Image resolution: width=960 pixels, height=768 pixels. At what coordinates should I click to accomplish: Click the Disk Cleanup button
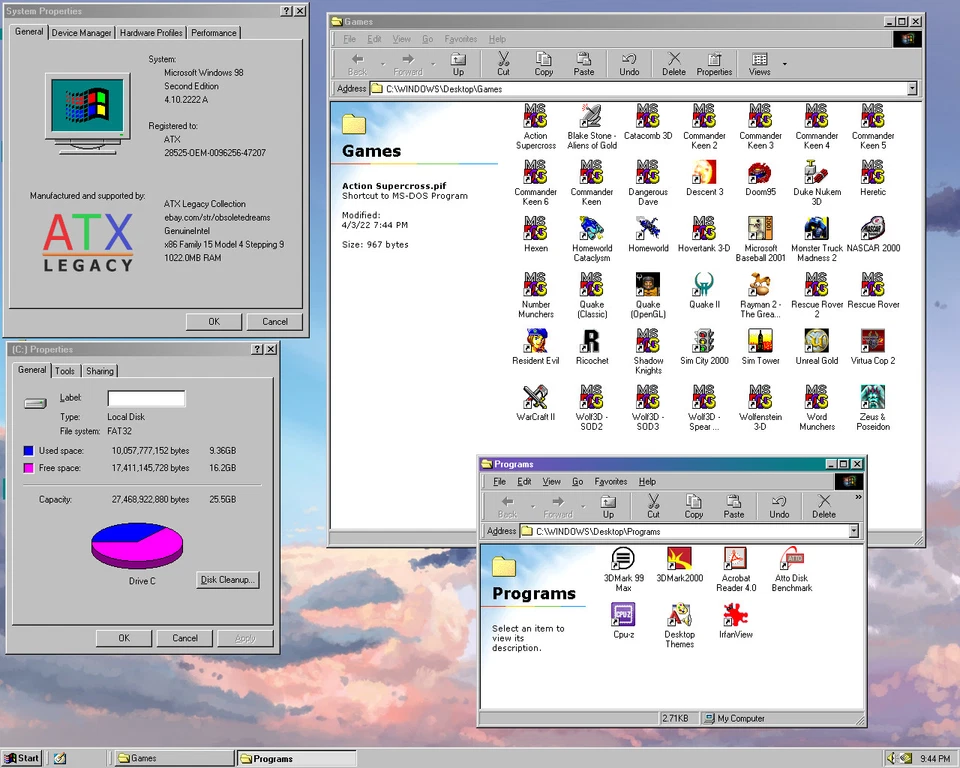click(227, 580)
